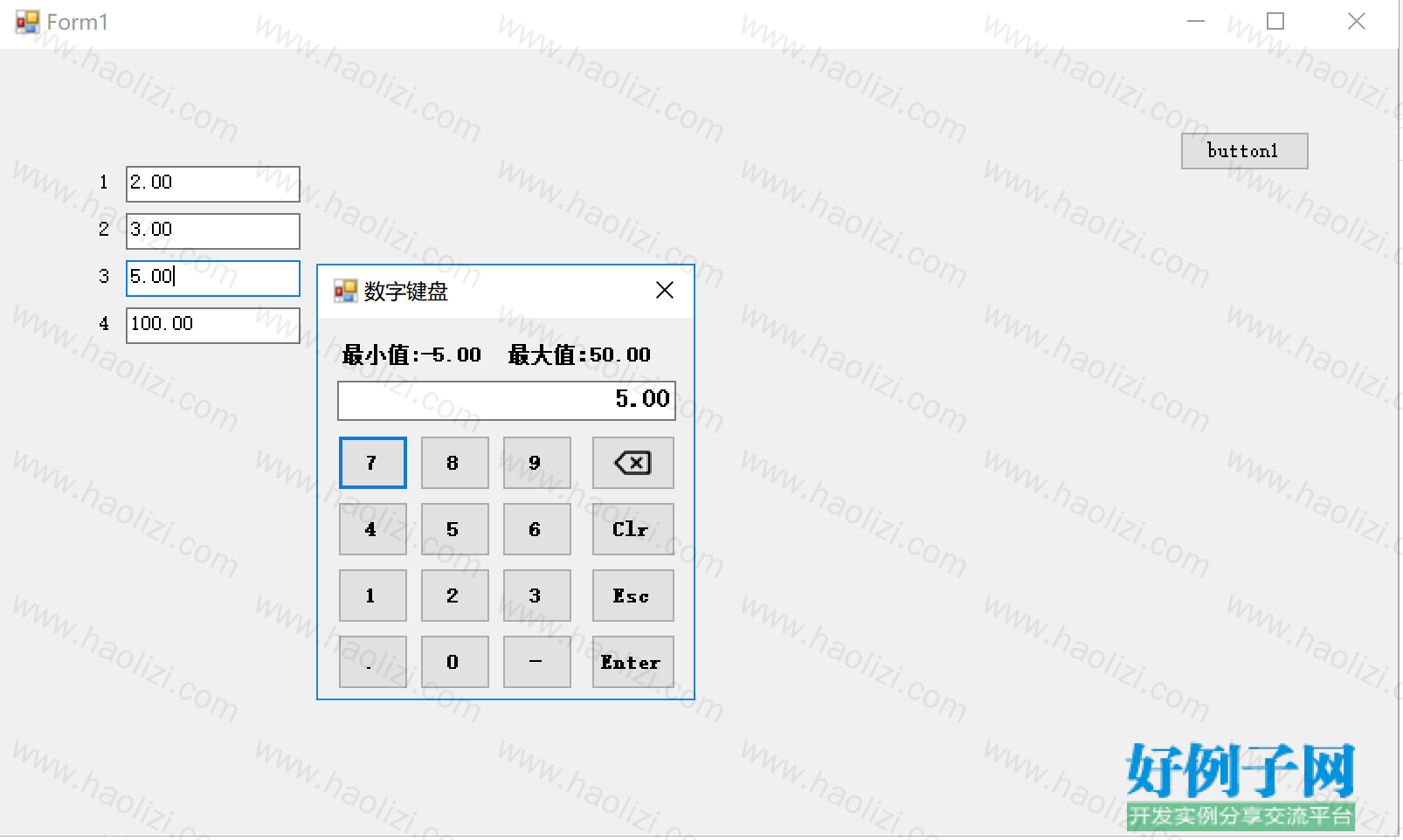This screenshot has height=840, width=1403.
Task: Click label 4 beside fourth field
Action: [x=103, y=324]
